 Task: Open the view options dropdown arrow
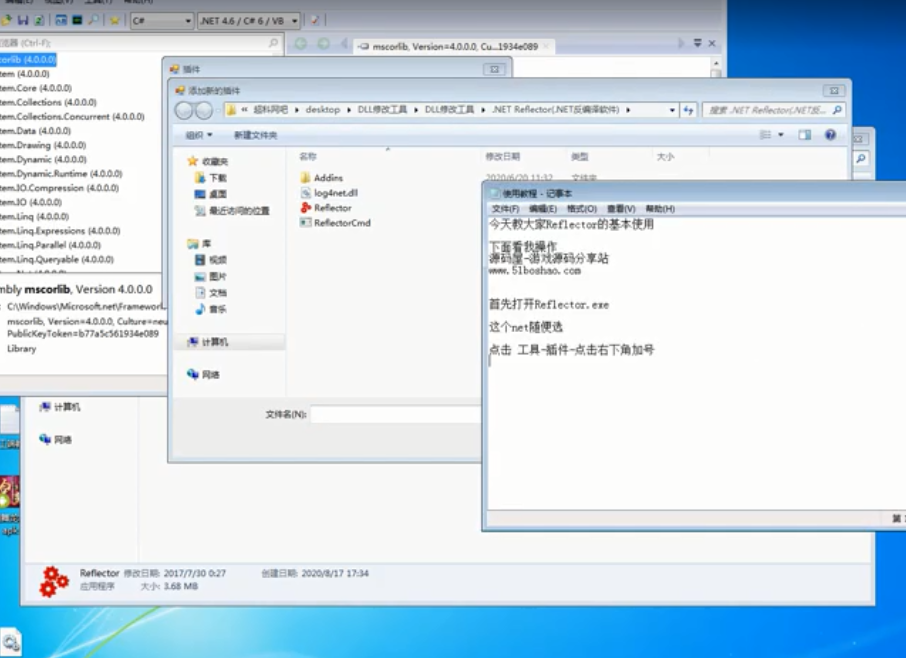coord(781,135)
